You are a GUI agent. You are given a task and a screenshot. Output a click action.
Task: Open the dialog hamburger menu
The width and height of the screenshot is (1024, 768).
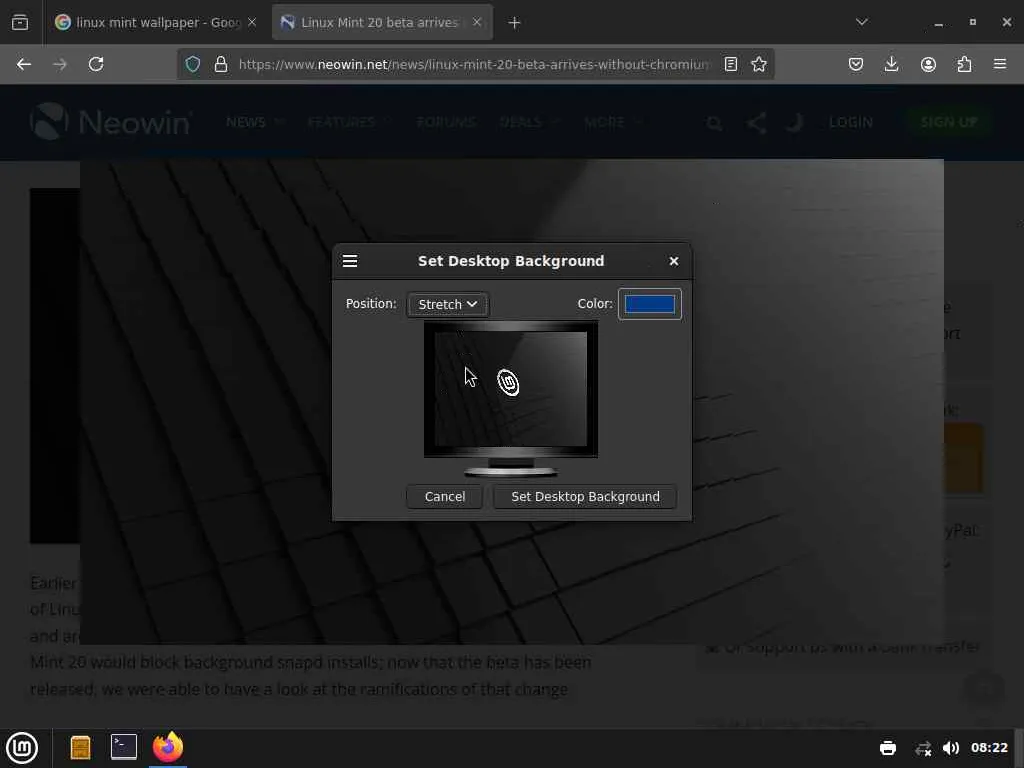coord(350,261)
